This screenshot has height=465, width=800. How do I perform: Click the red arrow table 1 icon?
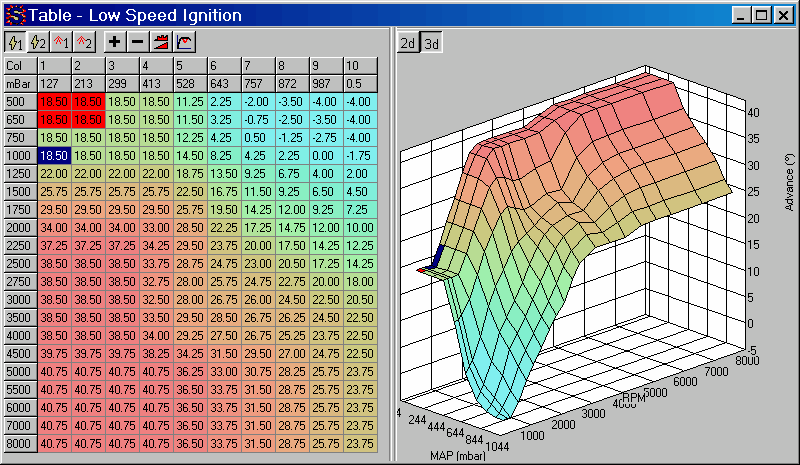point(62,42)
